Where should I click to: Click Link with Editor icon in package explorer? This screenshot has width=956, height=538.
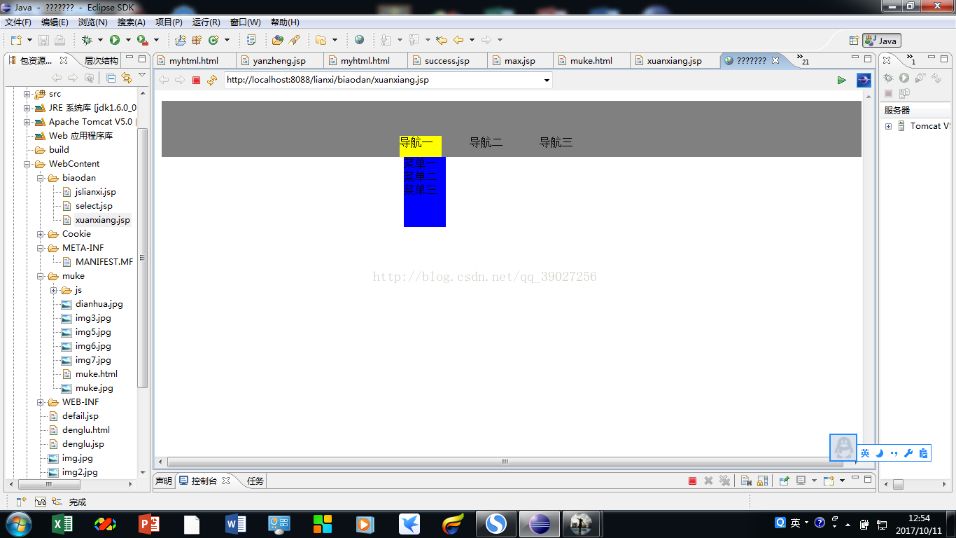(126, 77)
